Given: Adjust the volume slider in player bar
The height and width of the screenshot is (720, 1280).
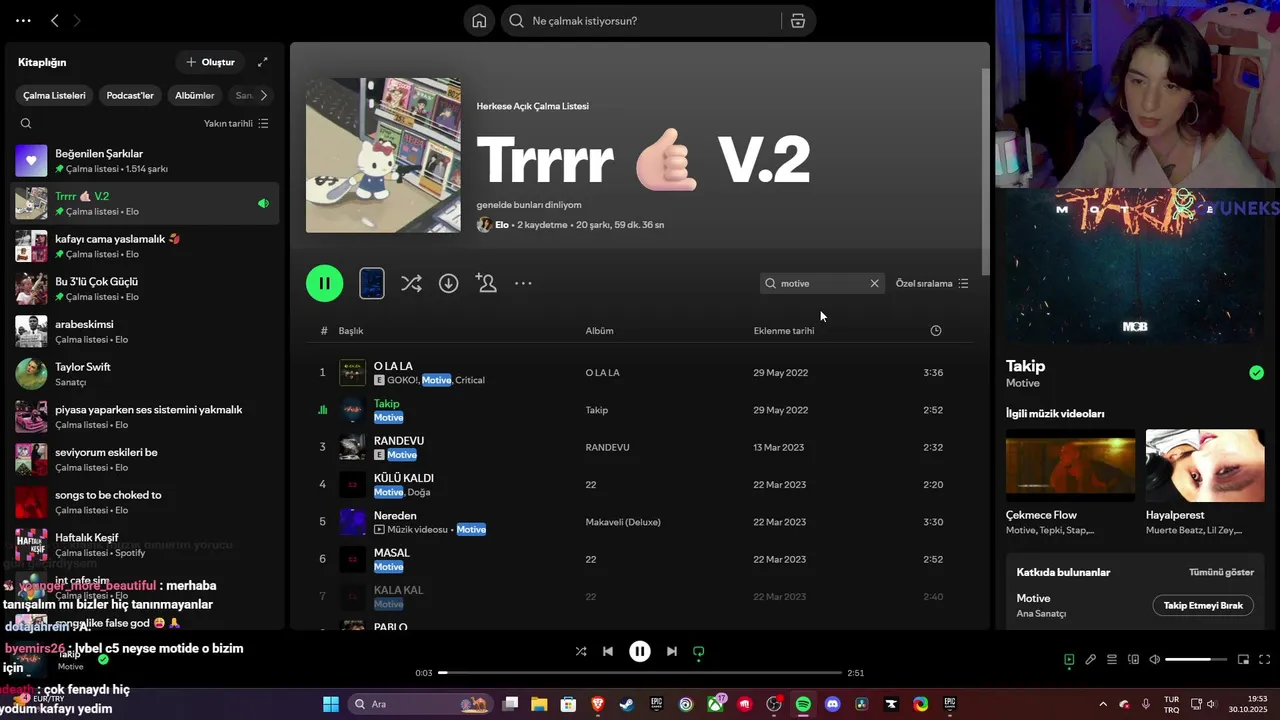Looking at the screenshot, I should click(1196, 660).
